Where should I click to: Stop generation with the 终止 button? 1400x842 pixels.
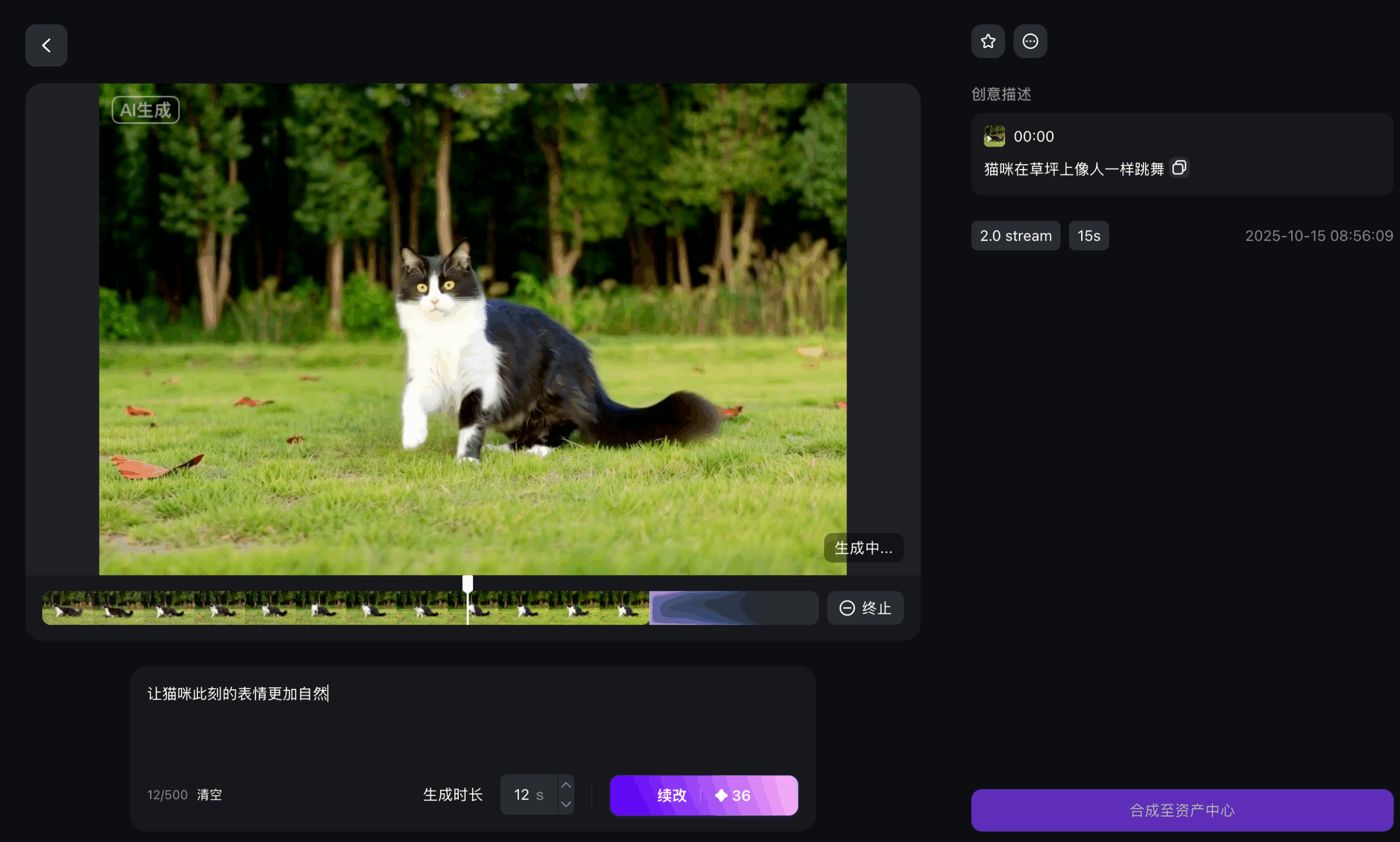(865, 608)
